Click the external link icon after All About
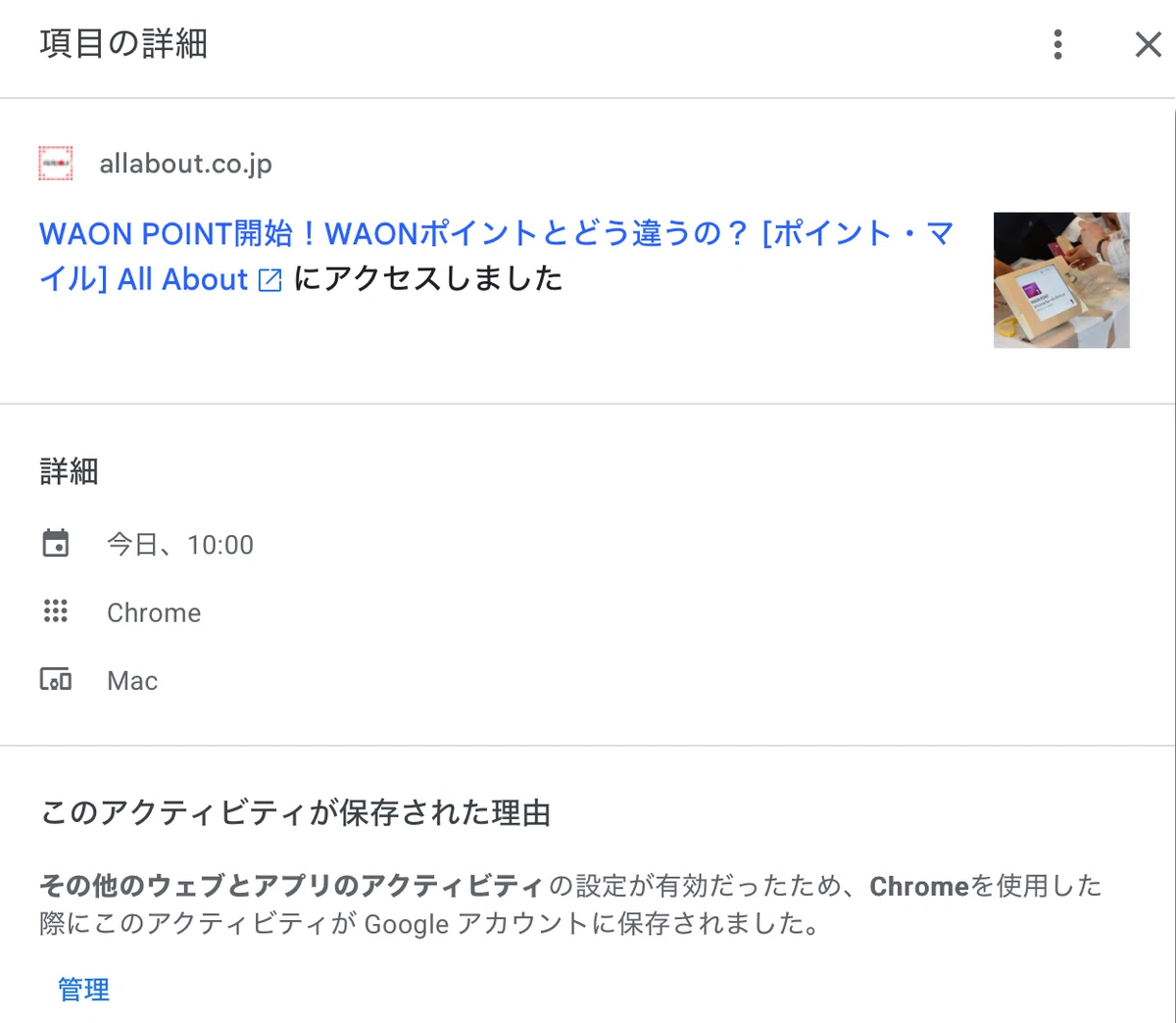Viewport: 1176px width, 1023px height. [269, 280]
